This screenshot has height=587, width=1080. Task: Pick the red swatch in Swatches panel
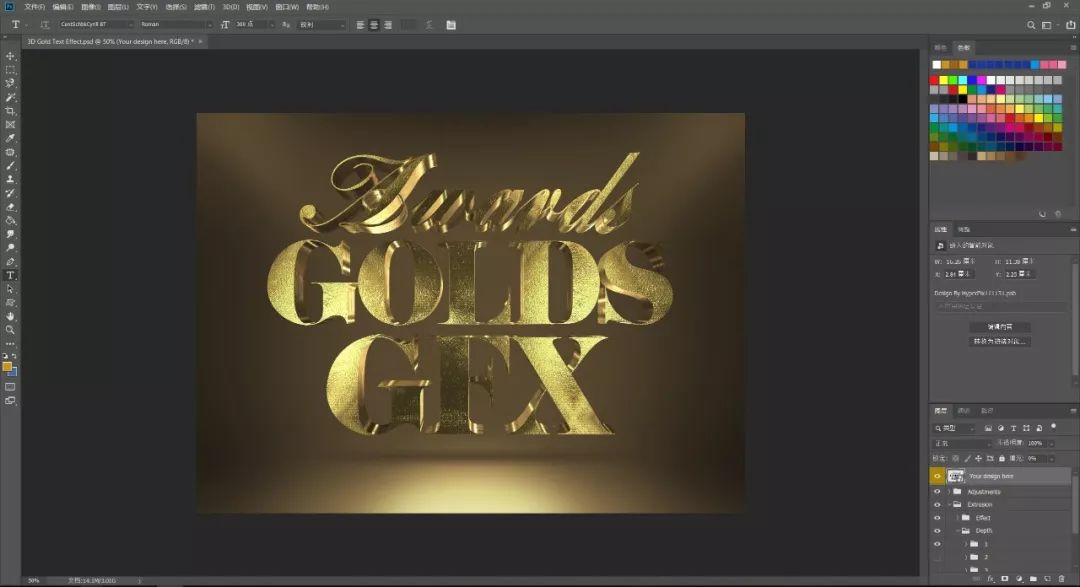click(935, 80)
